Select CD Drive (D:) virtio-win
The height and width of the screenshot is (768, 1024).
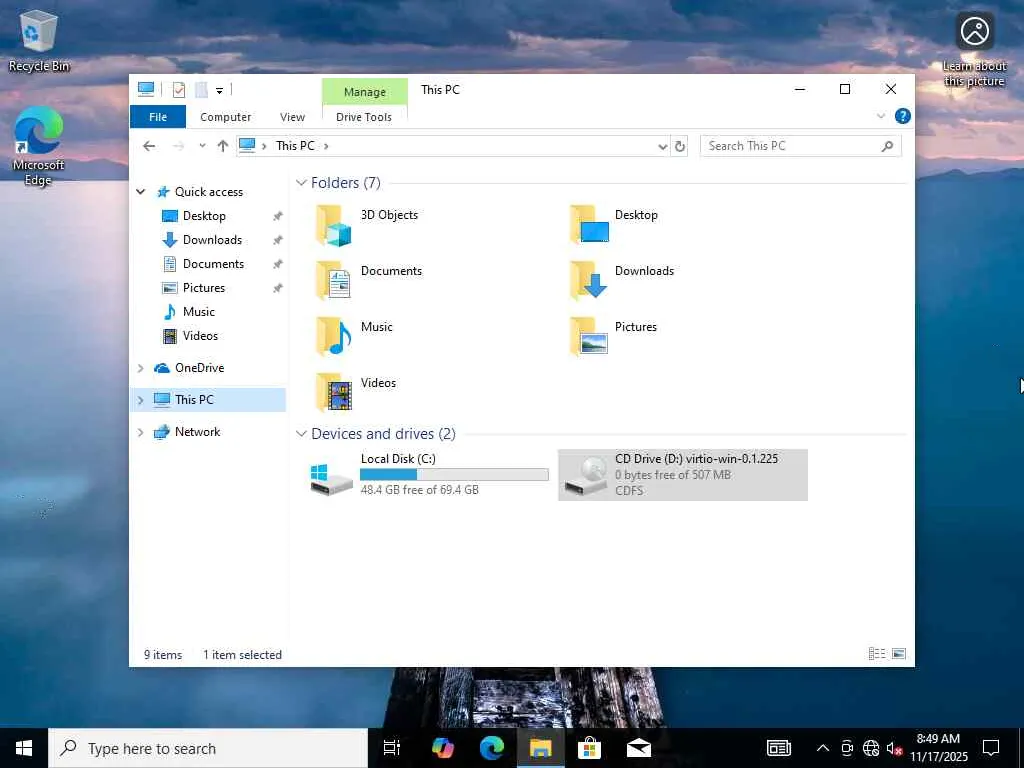point(682,475)
